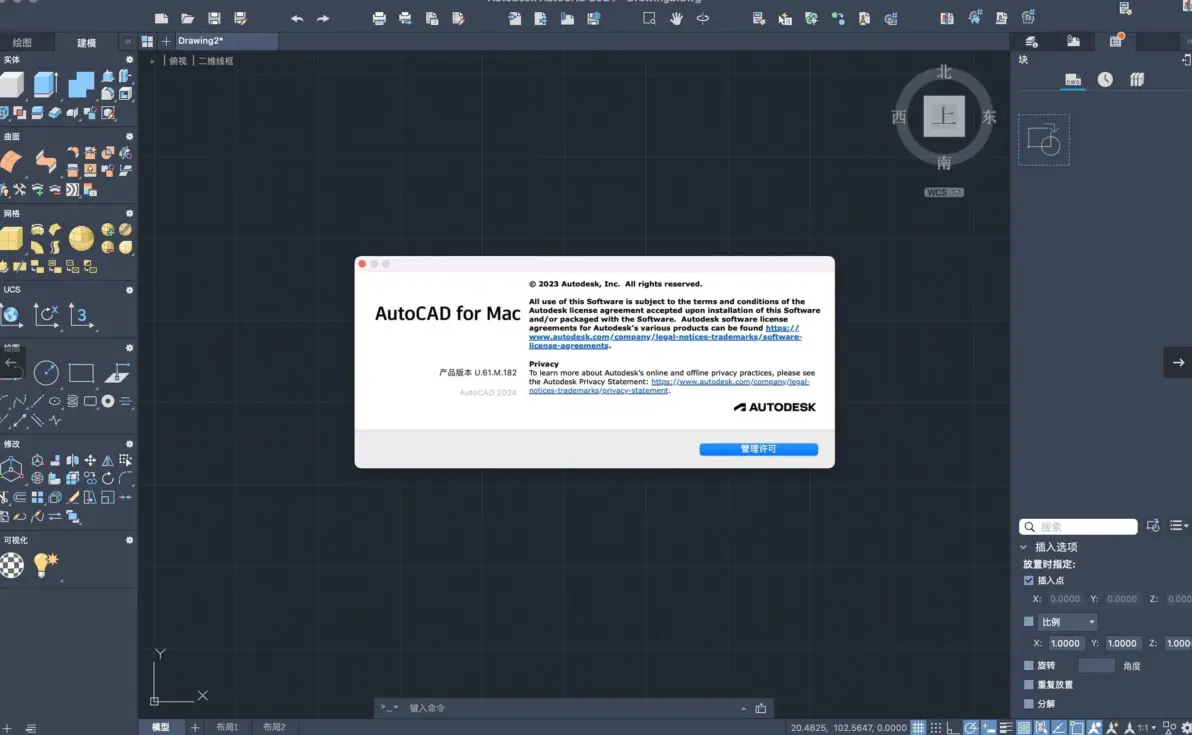Switch to the 模型 tab
This screenshot has height=735, width=1192.
(x=160, y=727)
